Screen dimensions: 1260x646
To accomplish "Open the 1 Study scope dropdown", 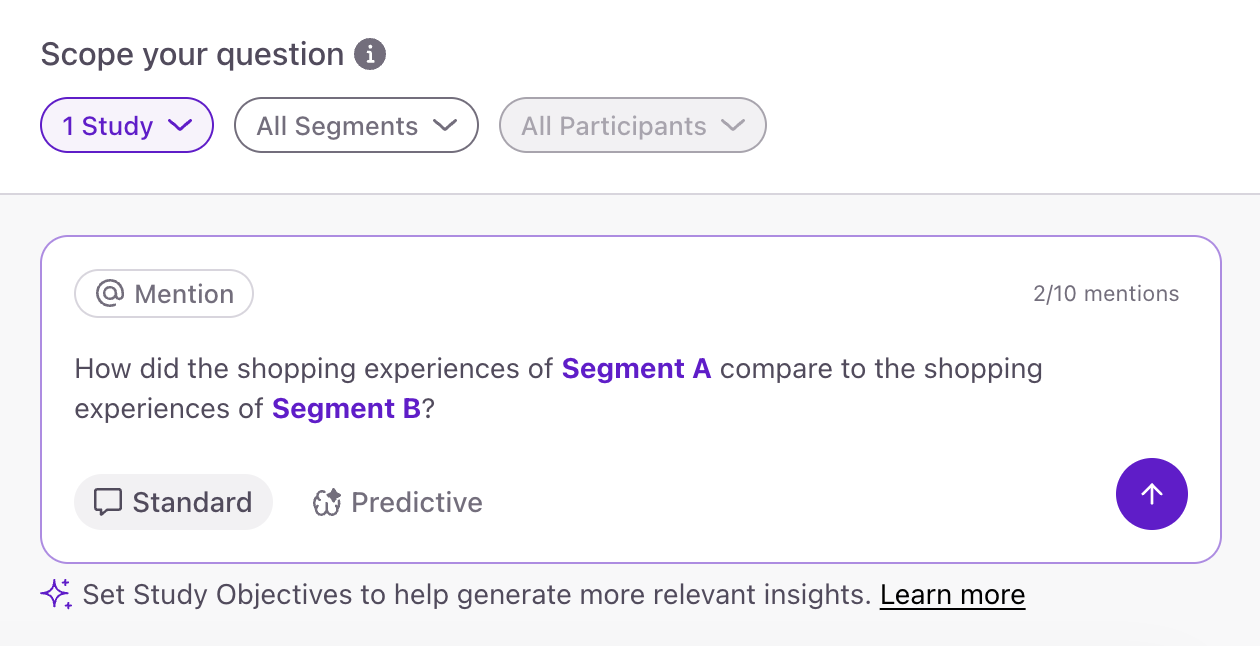I will point(127,126).
